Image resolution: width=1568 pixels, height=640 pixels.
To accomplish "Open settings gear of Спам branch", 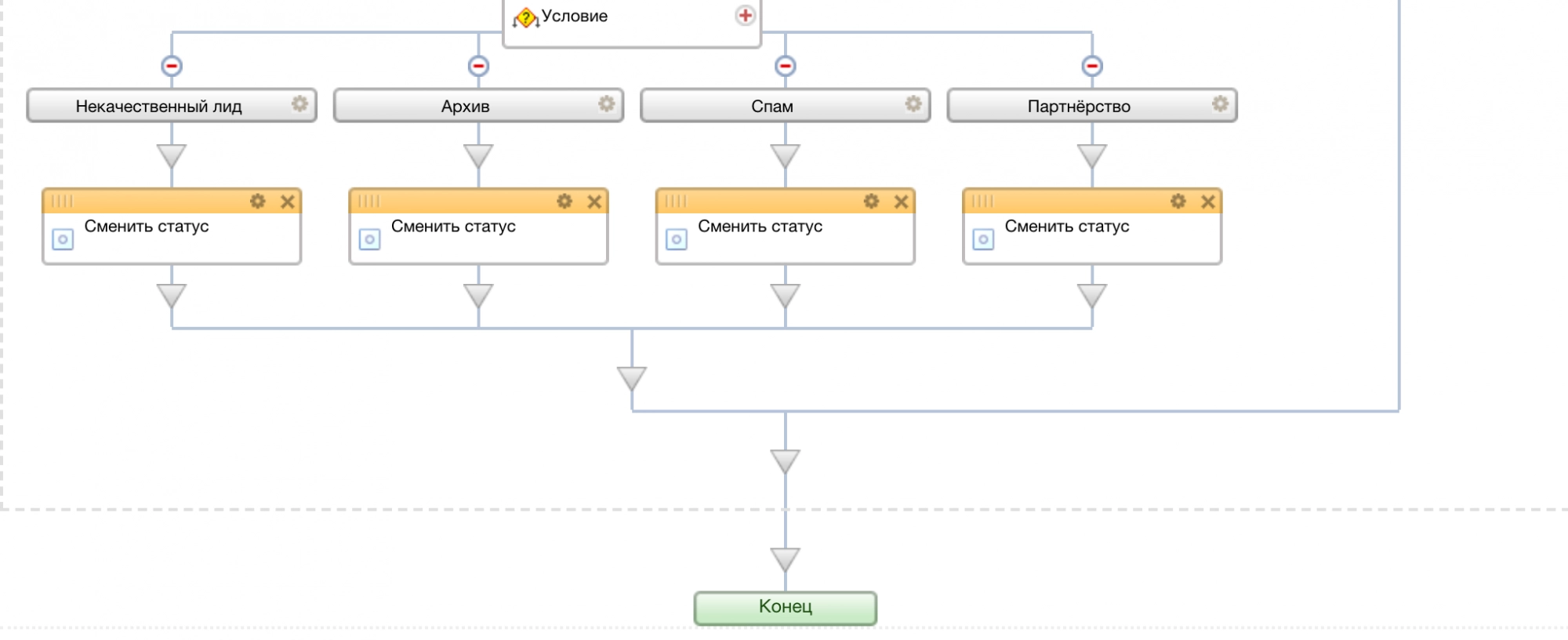I will pyautogui.click(x=913, y=104).
